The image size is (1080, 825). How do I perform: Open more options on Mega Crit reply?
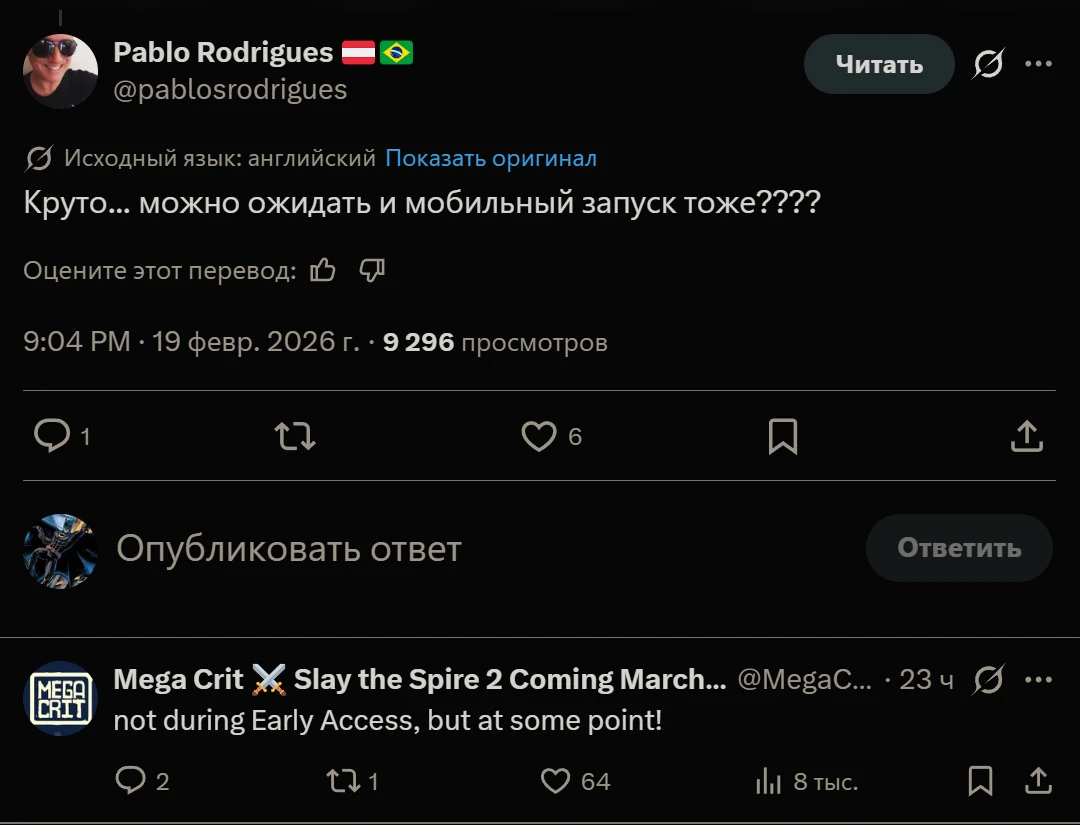tap(1039, 680)
